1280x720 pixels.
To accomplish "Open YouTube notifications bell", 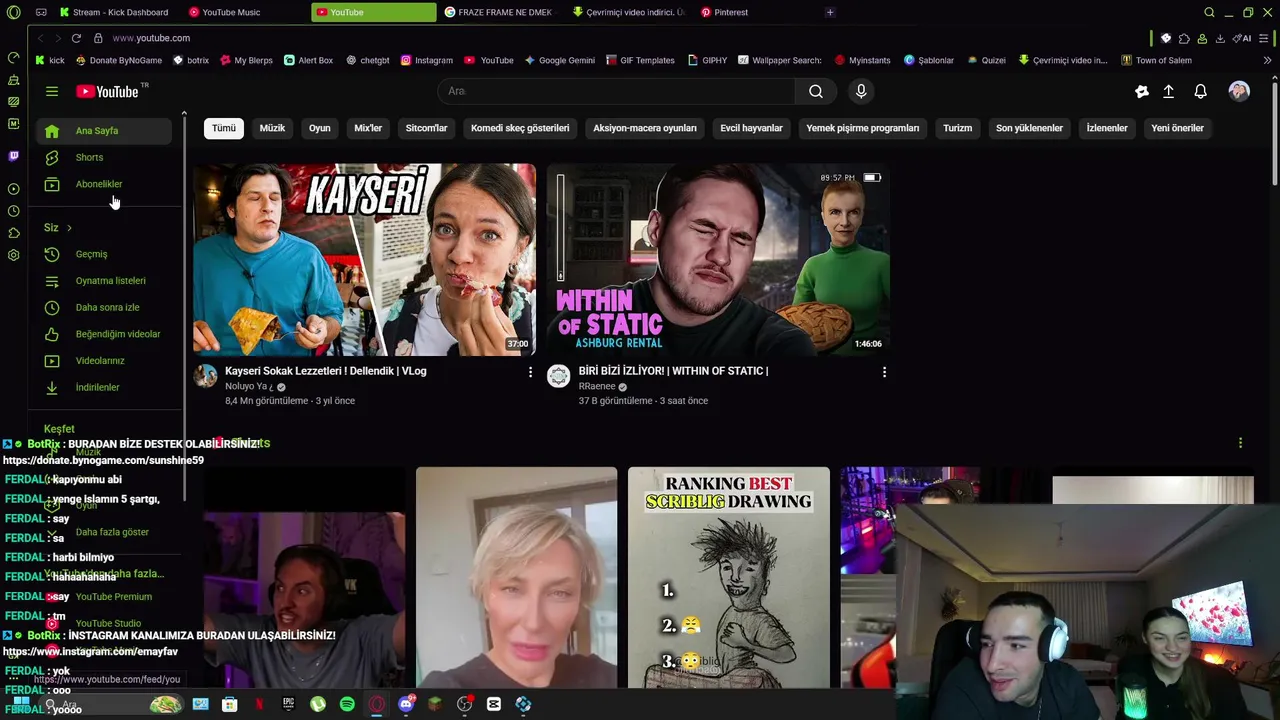I will click(1201, 91).
